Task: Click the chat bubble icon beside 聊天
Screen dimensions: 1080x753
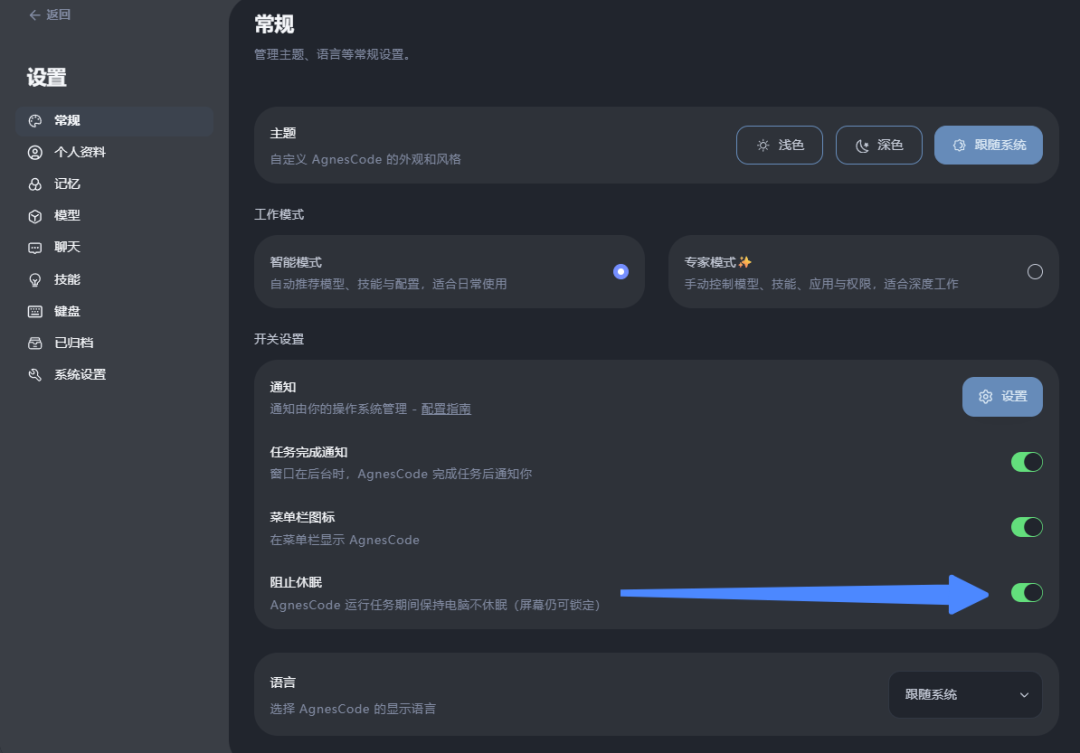Action: click(x=35, y=247)
